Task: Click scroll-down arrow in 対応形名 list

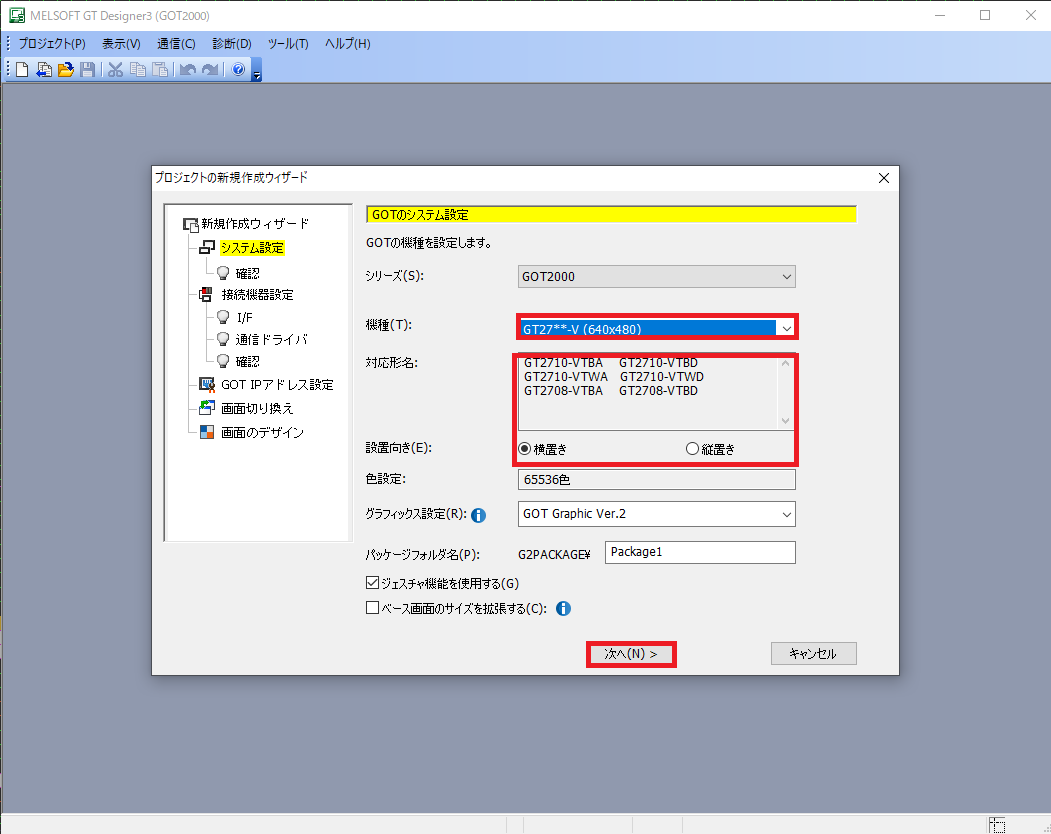Action: click(x=786, y=421)
